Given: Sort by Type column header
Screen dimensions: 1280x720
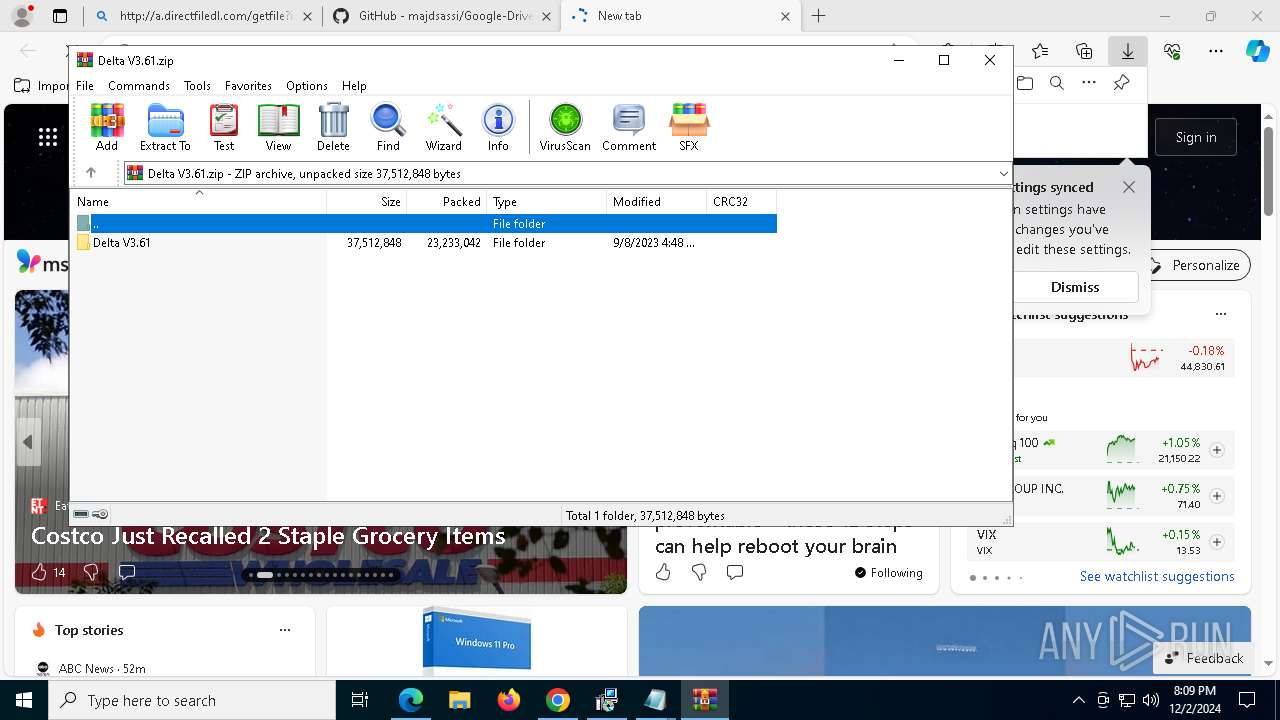Looking at the screenshot, I should click(x=547, y=202).
